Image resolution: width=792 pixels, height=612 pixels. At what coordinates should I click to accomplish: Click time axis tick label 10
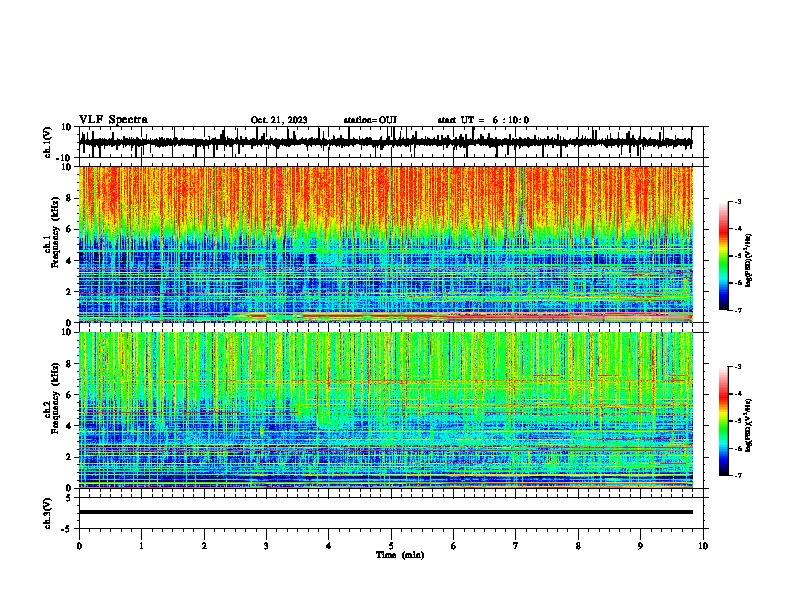[x=703, y=546]
